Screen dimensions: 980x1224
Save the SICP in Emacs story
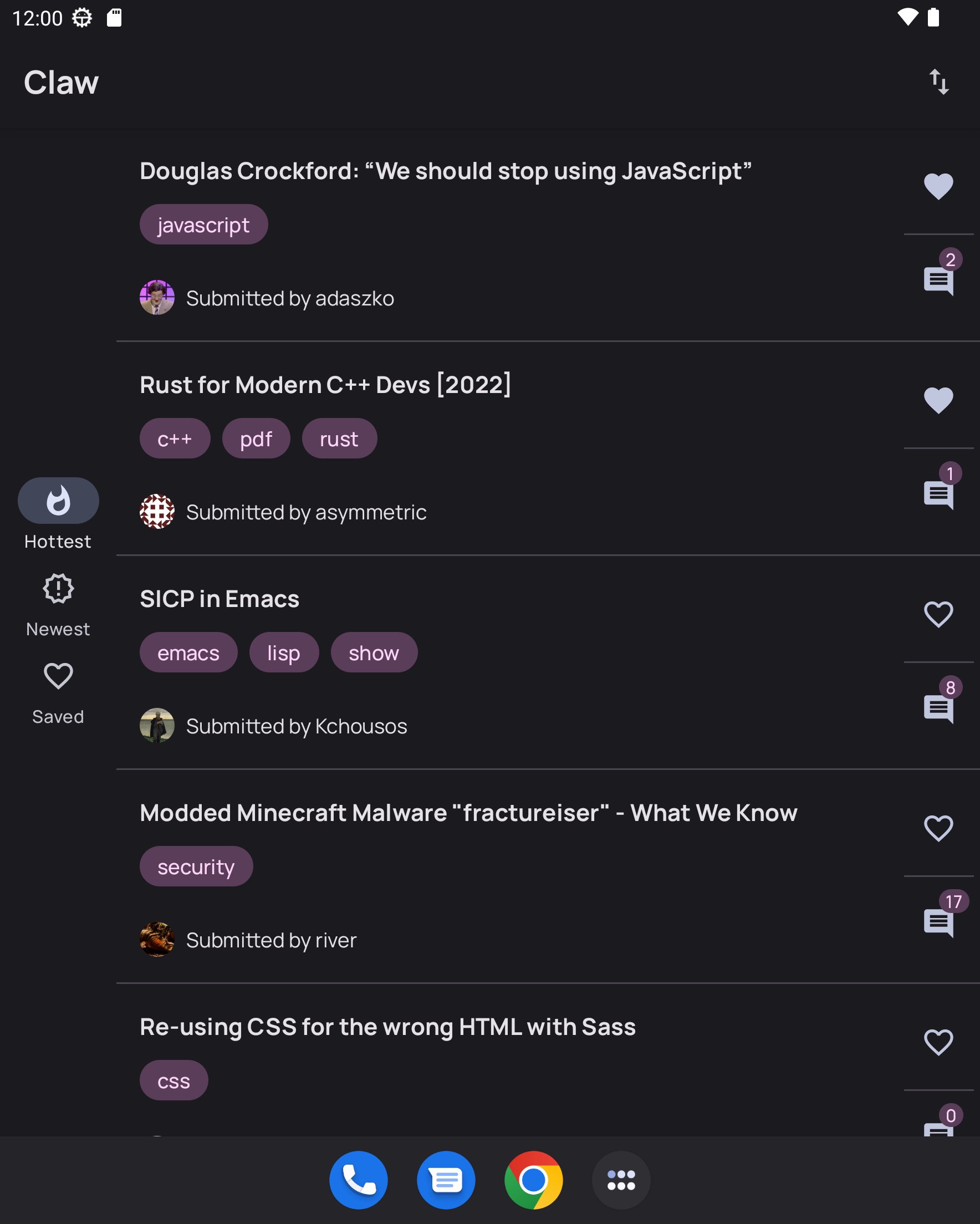938,614
